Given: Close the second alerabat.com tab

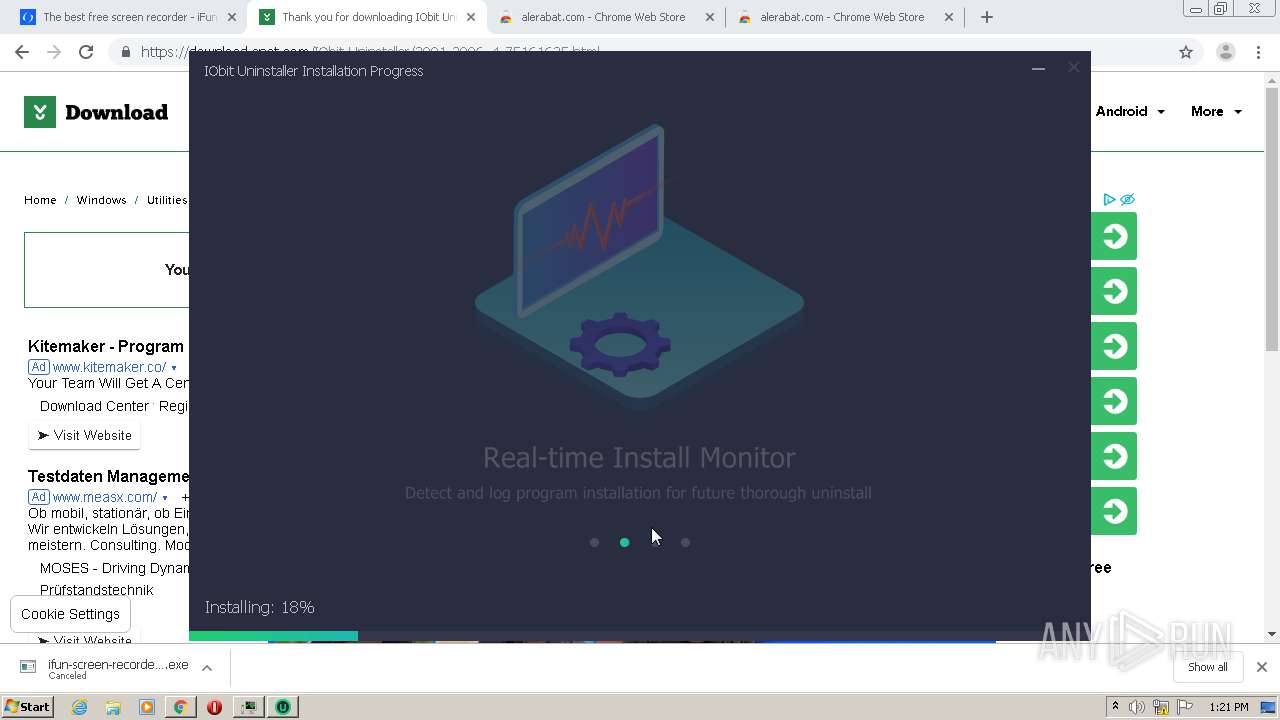Looking at the screenshot, I should click(949, 17).
